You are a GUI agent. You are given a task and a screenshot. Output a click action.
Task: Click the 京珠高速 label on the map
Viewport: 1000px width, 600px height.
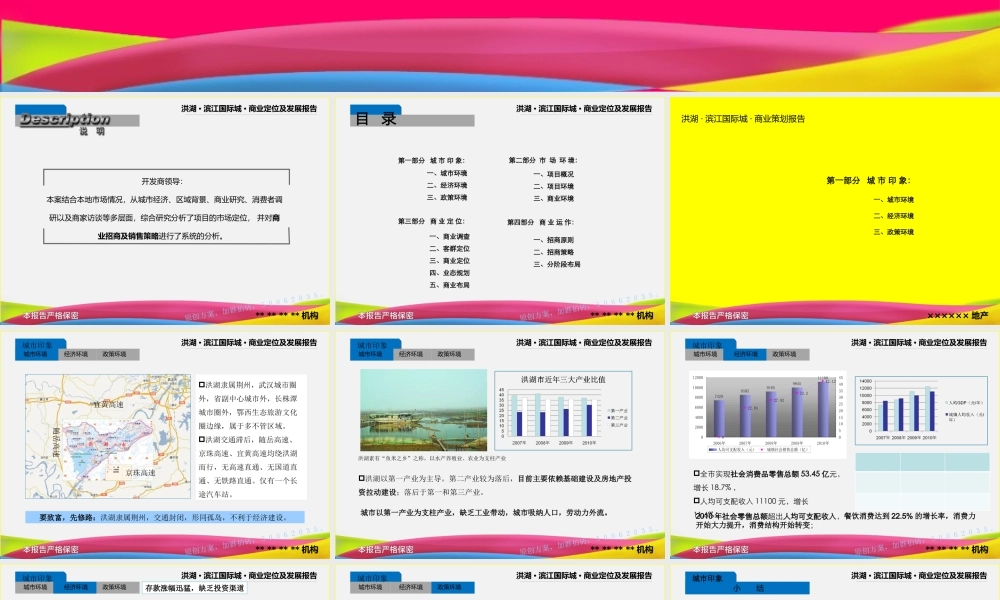click(140, 473)
